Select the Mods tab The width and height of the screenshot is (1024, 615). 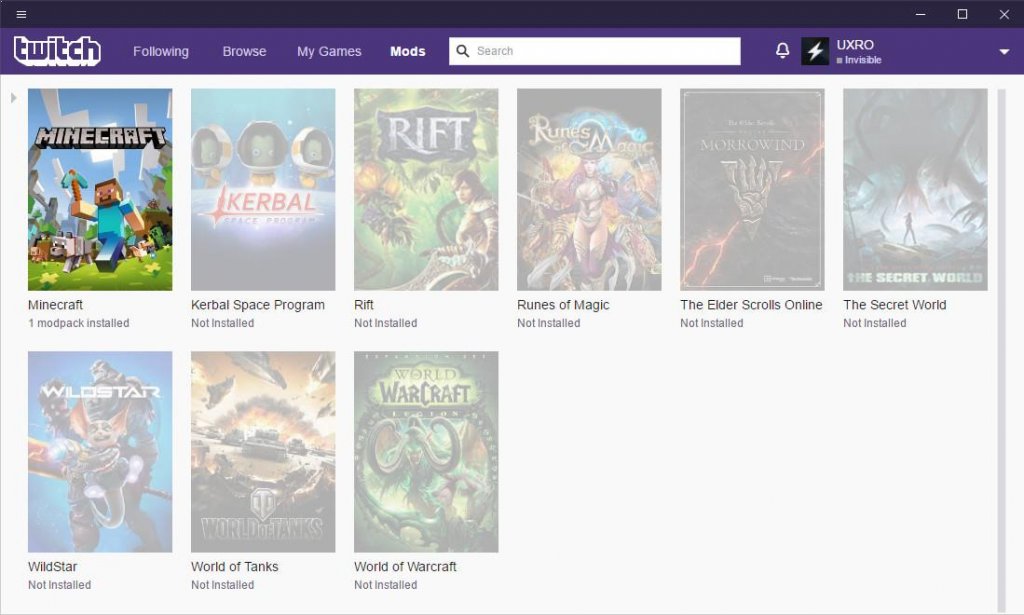(408, 51)
